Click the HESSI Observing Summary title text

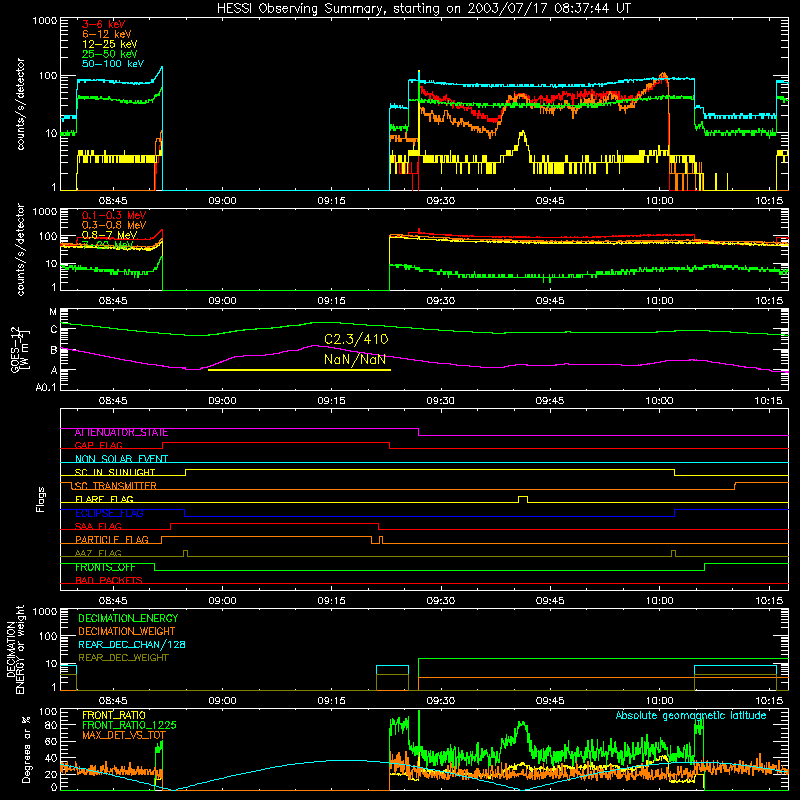pyautogui.click(x=423, y=9)
